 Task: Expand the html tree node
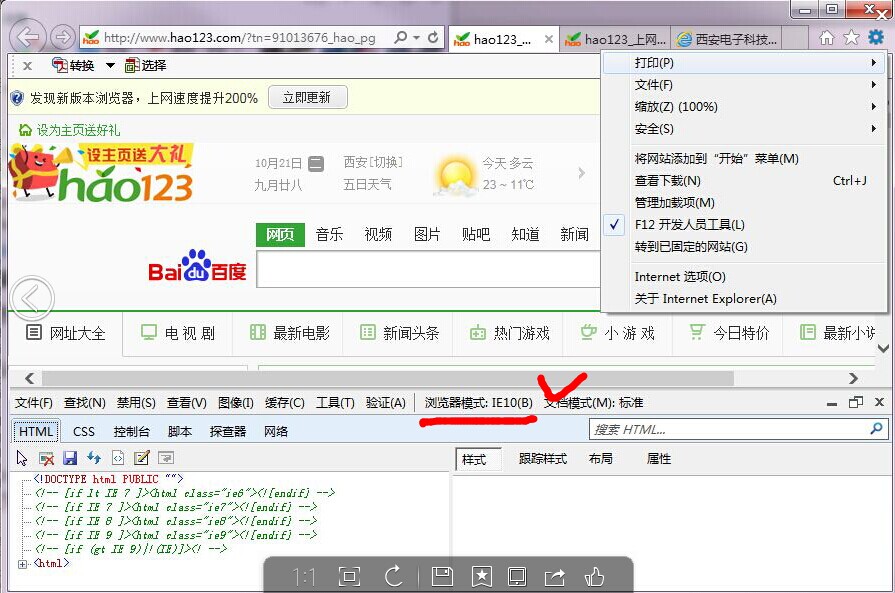pyautogui.click(x=22, y=564)
